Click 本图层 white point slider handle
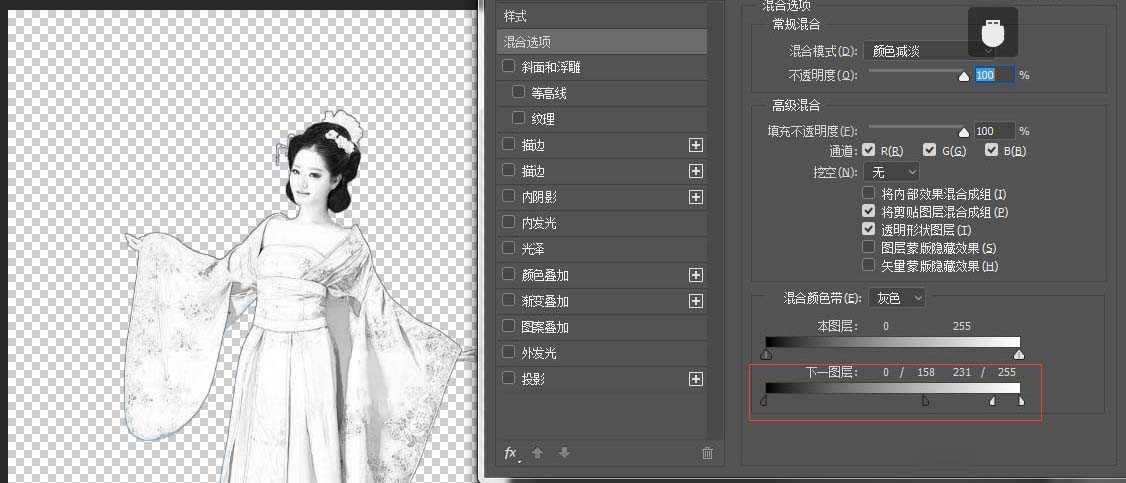The height and width of the screenshot is (483, 1126). [x=1019, y=354]
